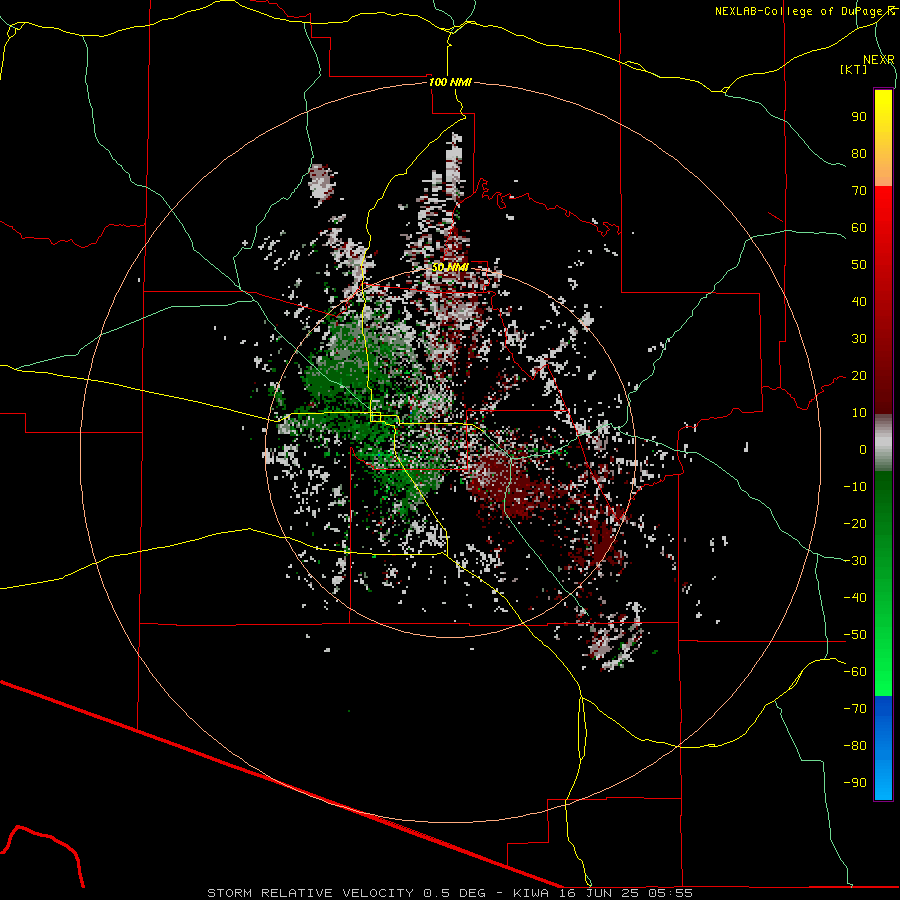Click the 50 NMI range ring label
Viewport: 900px width, 900px height.
tap(450, 267)
